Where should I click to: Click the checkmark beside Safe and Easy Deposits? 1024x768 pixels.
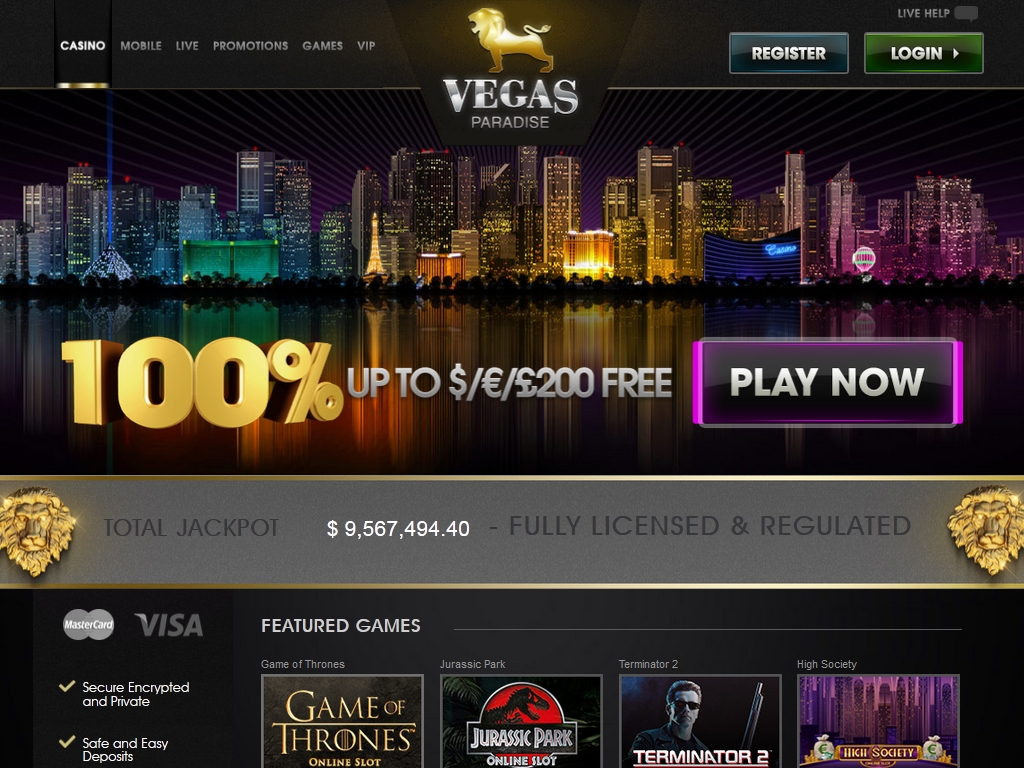pyautogui.click(x=67, y=741)
